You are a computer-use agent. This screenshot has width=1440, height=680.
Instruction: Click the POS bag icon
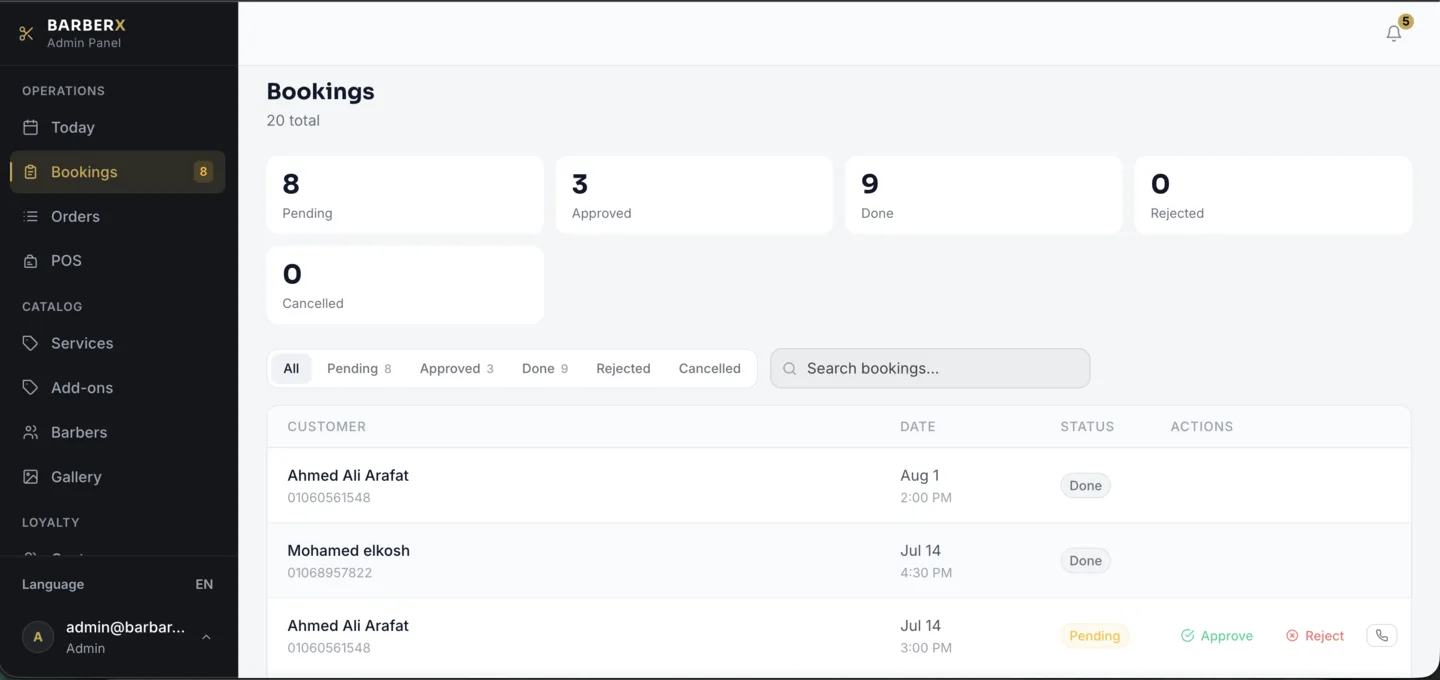pyautogui.click(x=31, y=261)
